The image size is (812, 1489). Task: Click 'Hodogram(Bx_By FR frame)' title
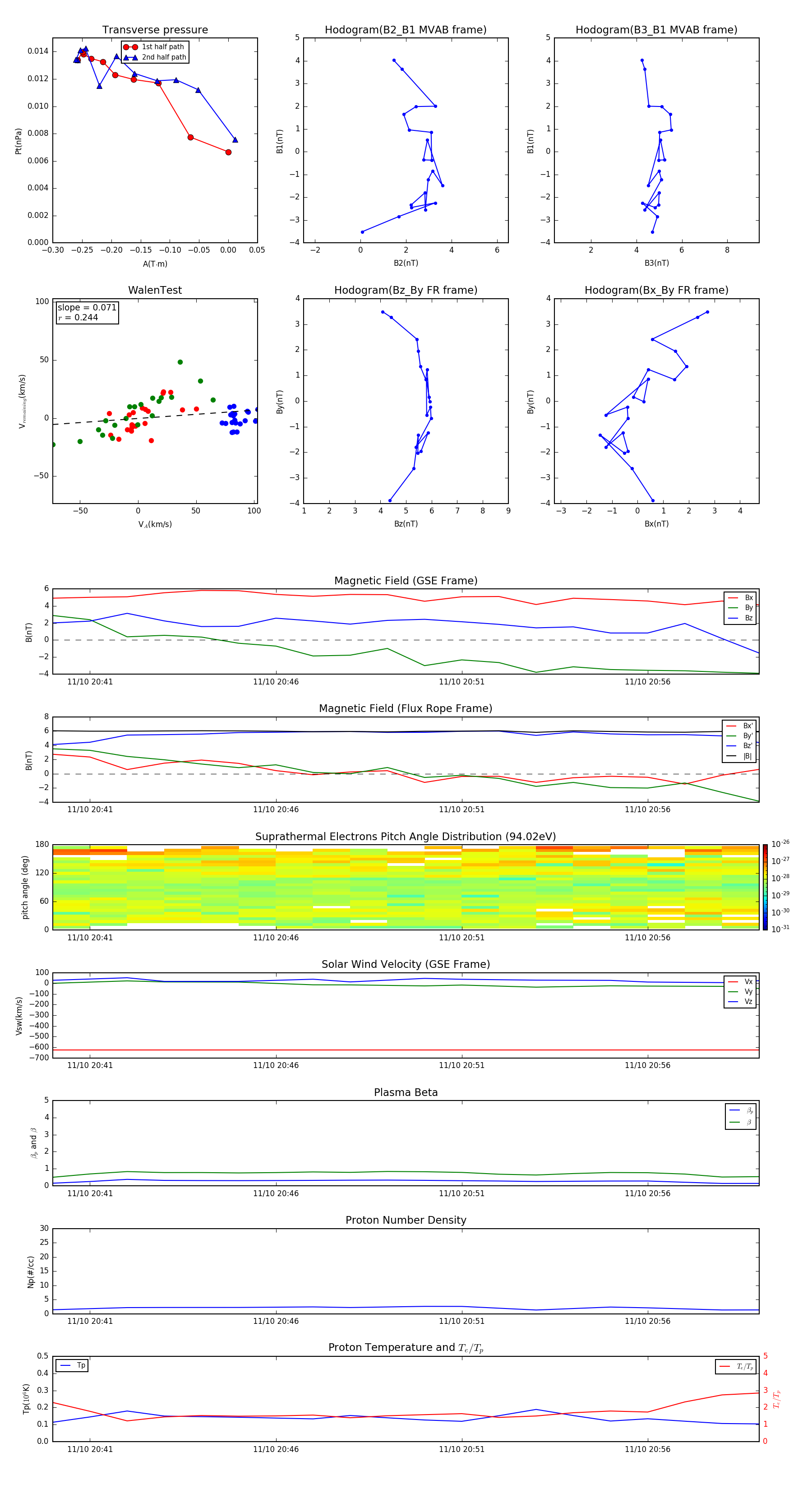(x=656, y=290)
